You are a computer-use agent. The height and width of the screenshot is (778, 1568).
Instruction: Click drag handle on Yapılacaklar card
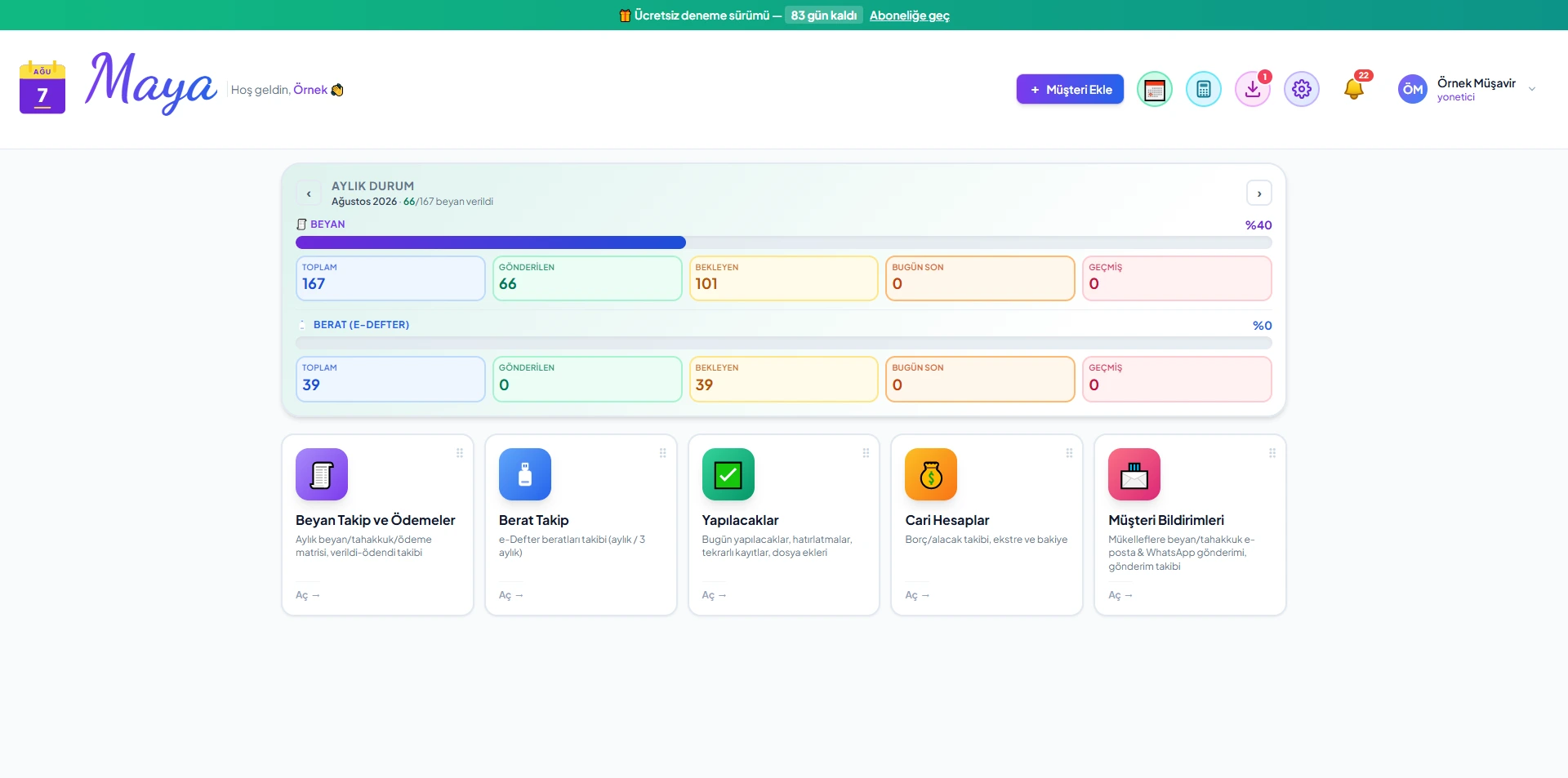(x=866, y=453)
